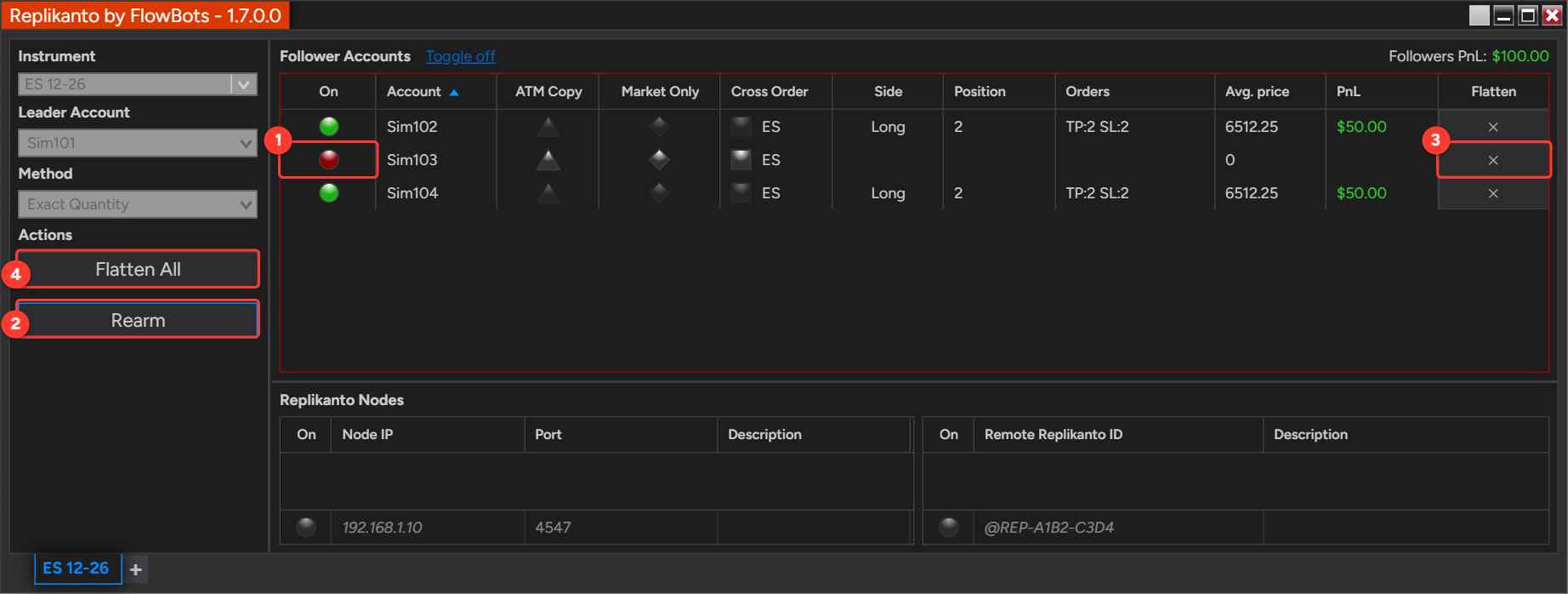The height and width of the screenshot is (594, 1568).
Task: Click the Node IP field 192.168.1.10
Action: [428, 528]
